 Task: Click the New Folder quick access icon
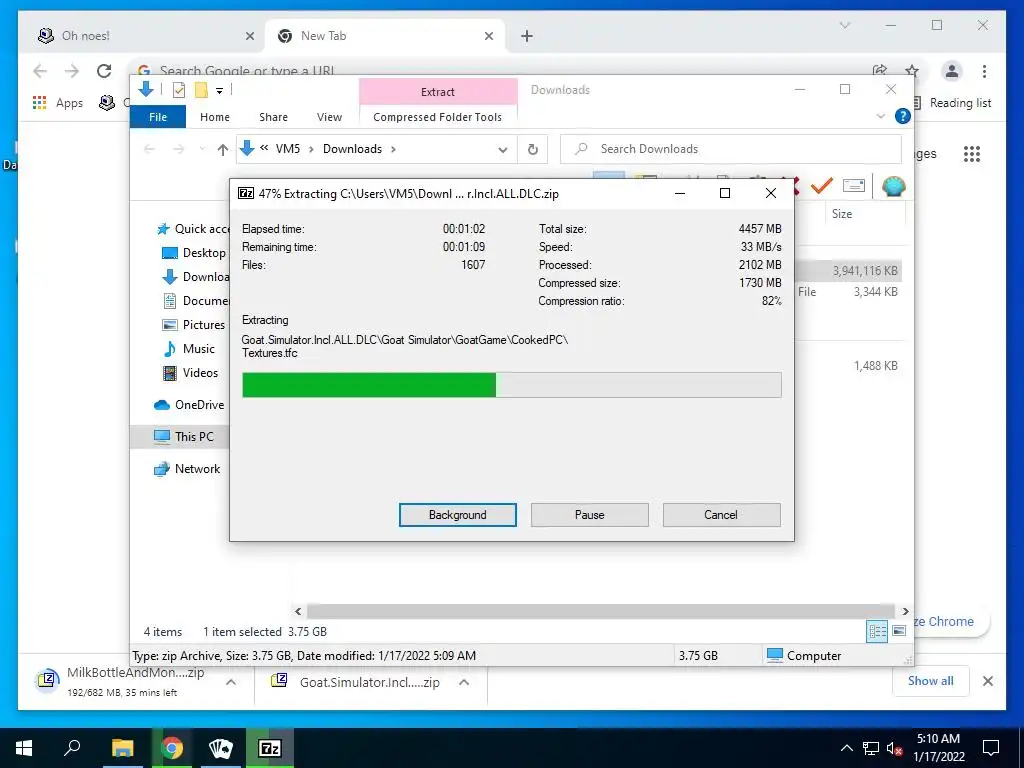[201, 89]
